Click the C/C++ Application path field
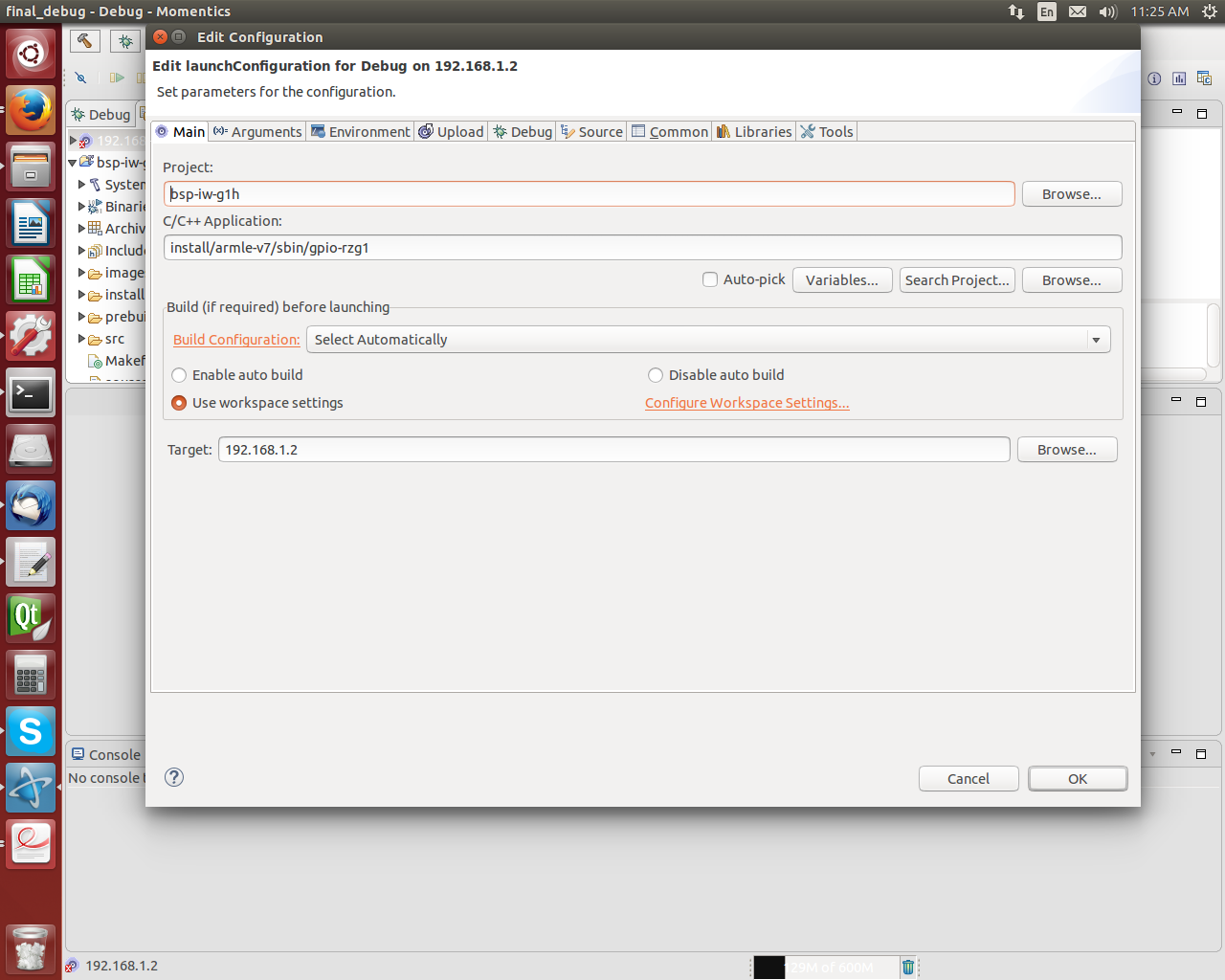 pos(641,248)
